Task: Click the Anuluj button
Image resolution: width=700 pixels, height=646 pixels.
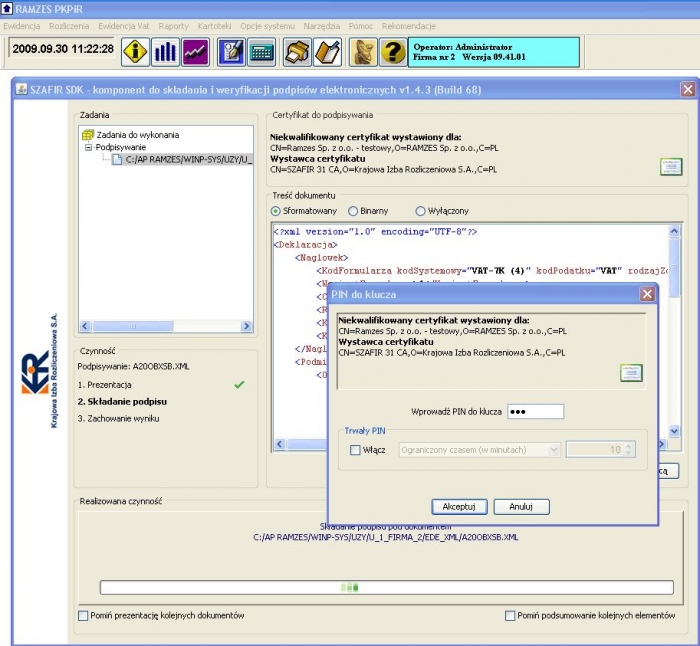Action: click(521, 507)
